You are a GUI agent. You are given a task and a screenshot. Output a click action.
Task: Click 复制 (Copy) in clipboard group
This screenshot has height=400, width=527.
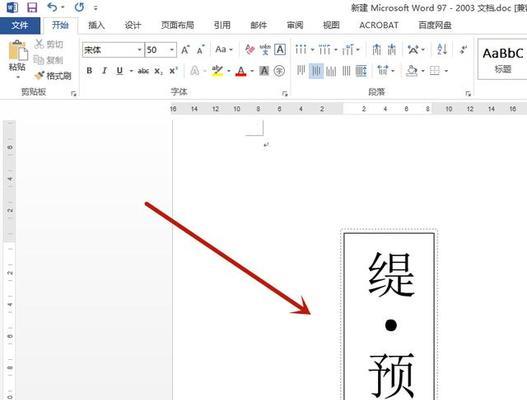pos(49,60)
